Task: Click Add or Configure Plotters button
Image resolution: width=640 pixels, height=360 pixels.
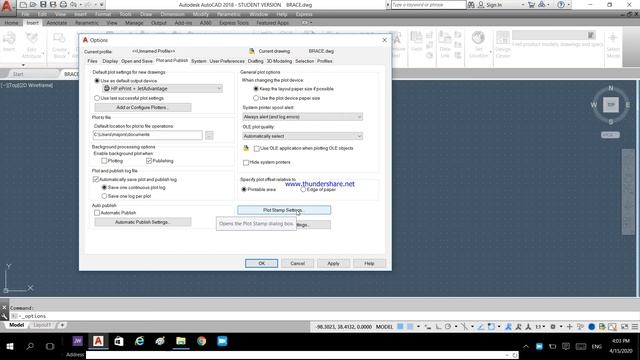Action: click(143, 107)
